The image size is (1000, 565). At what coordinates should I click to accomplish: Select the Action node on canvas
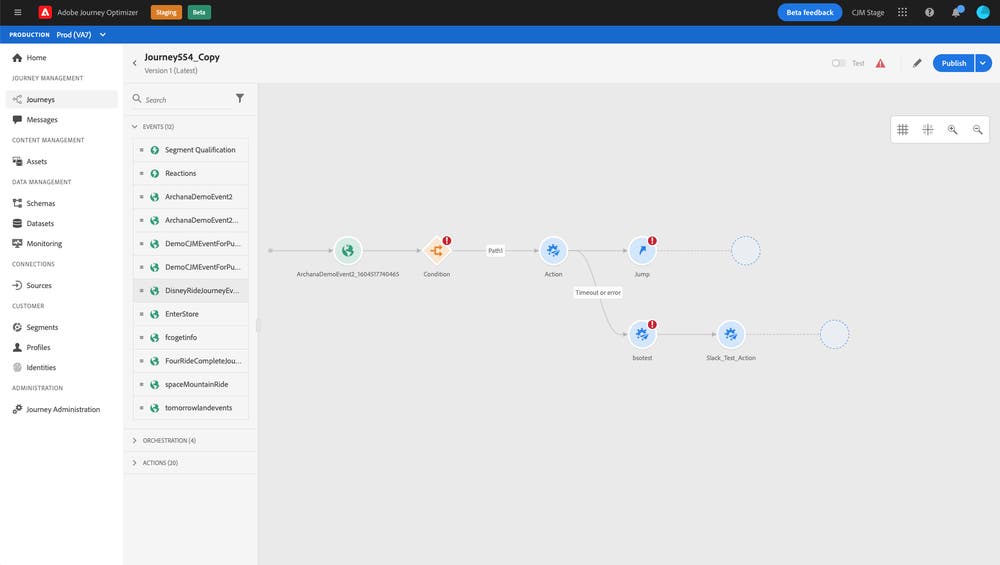pos(553,251)
